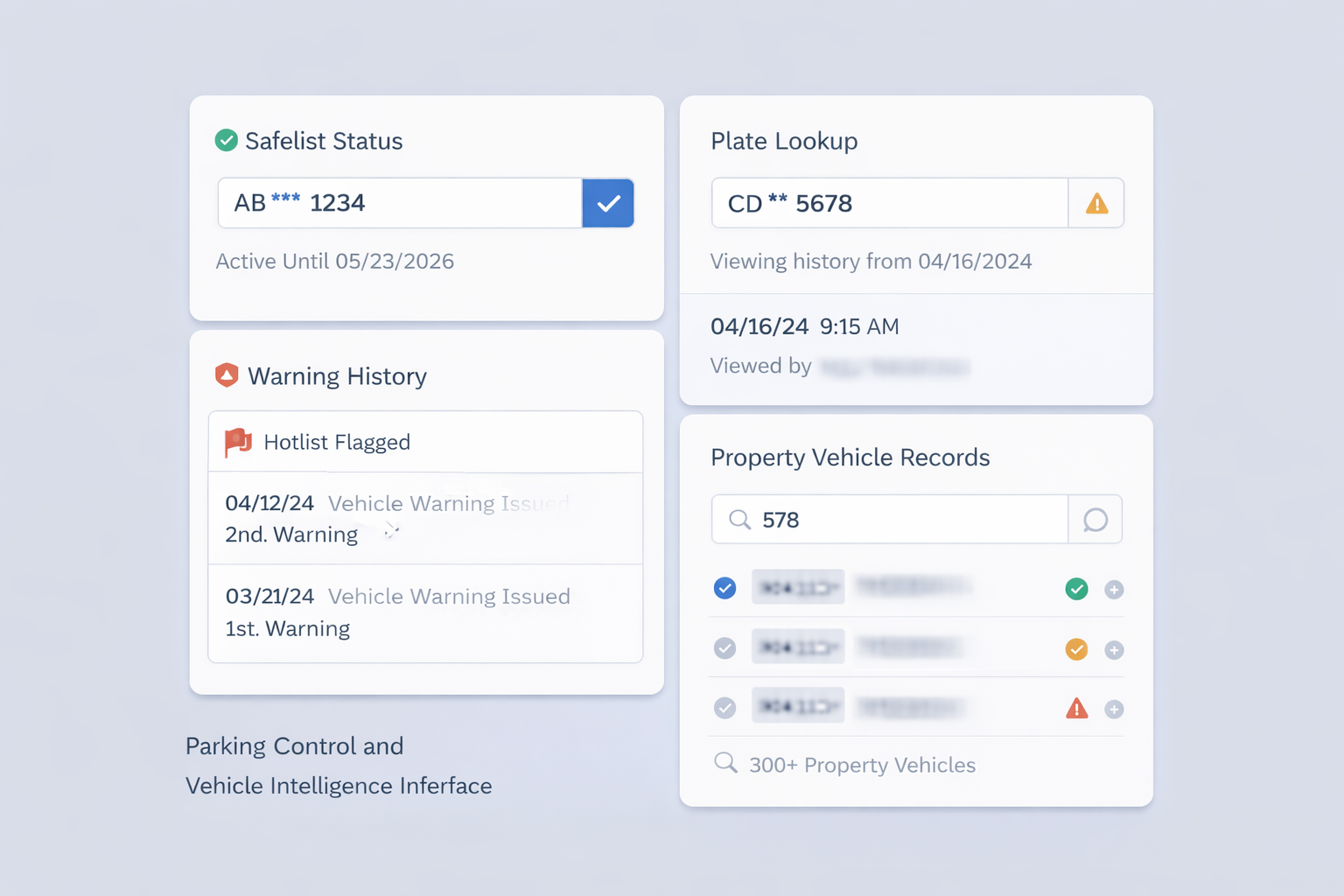
Task: Open the 300+ Property Vehicles list
Action: pyautogui.click(x=861, y=764)
